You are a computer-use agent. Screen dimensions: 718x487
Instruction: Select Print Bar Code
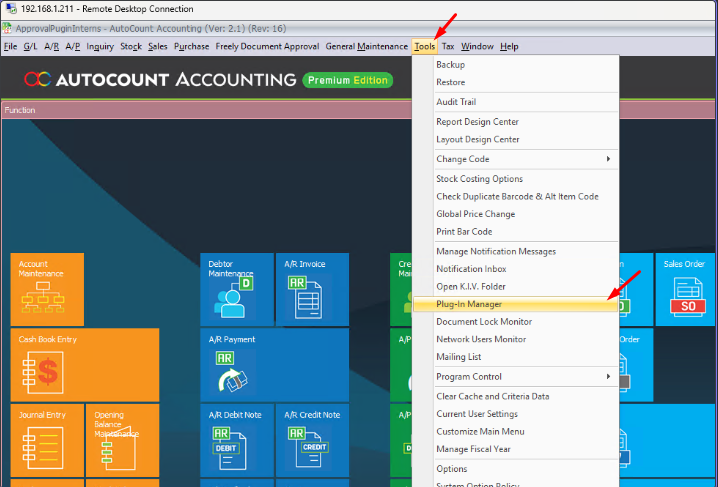tap(516, 232)
